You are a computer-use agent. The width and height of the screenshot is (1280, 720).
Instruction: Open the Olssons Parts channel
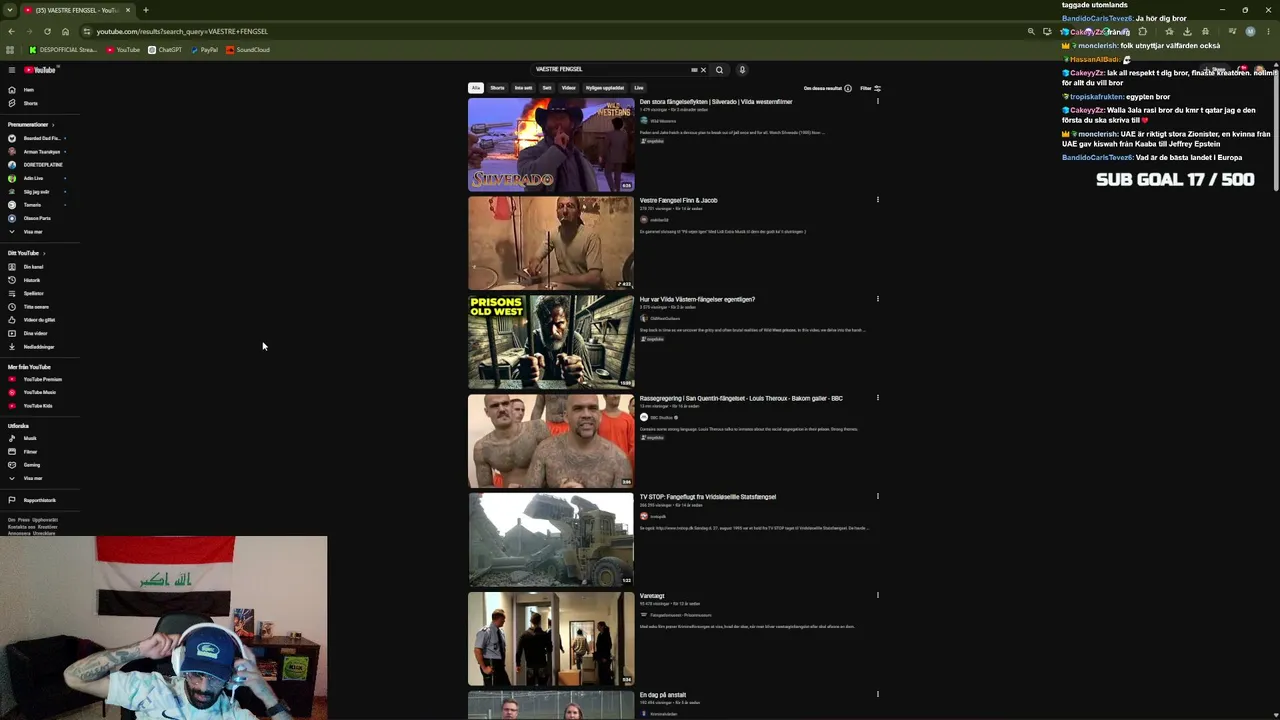[36, 218]
